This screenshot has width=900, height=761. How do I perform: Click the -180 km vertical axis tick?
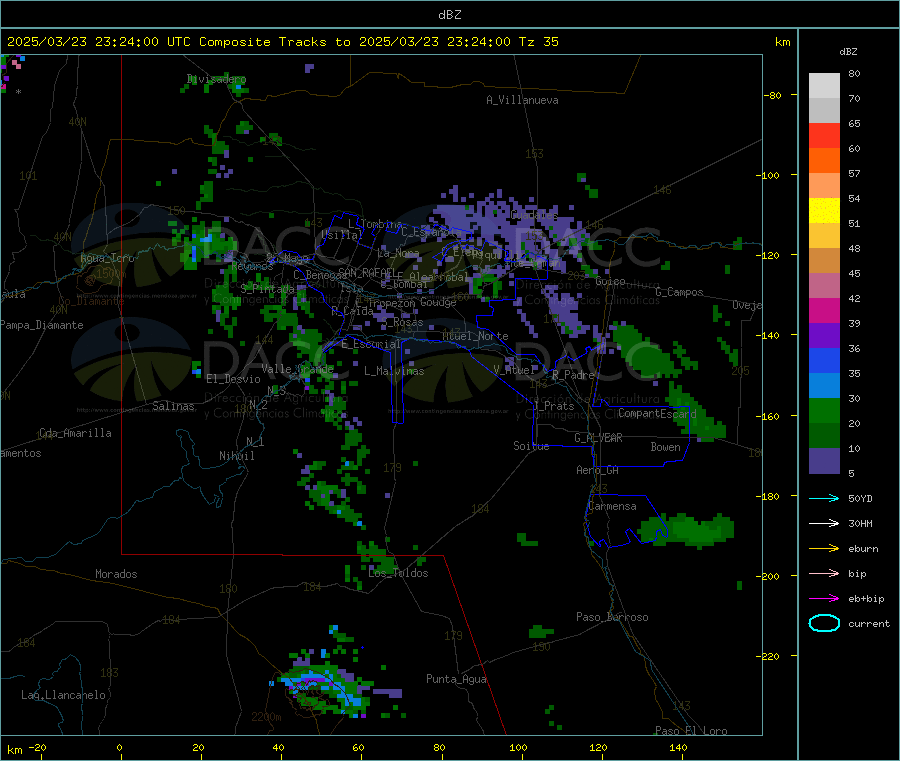tap(769, 496)
